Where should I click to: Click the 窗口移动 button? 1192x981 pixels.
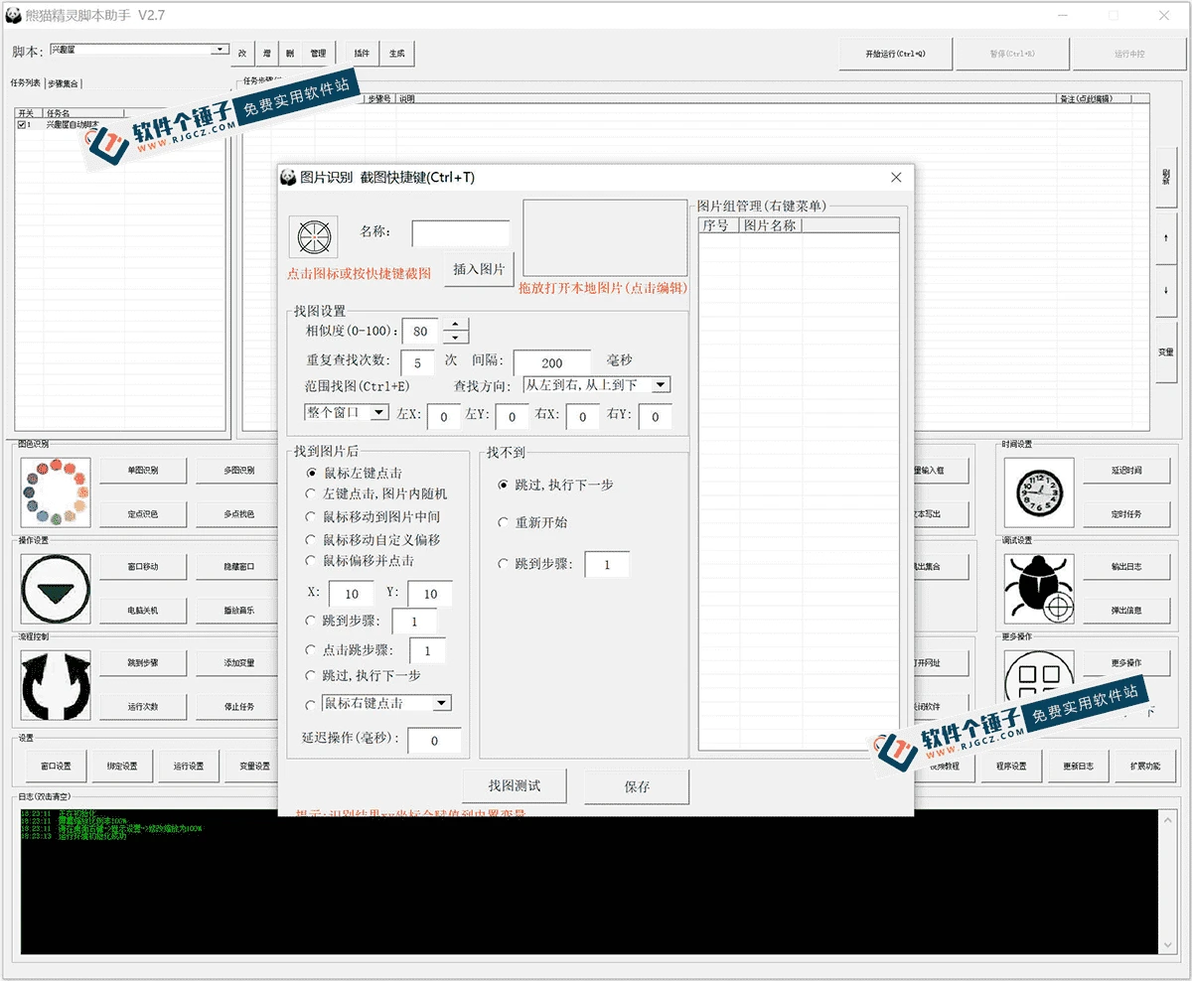coord(143,567)
